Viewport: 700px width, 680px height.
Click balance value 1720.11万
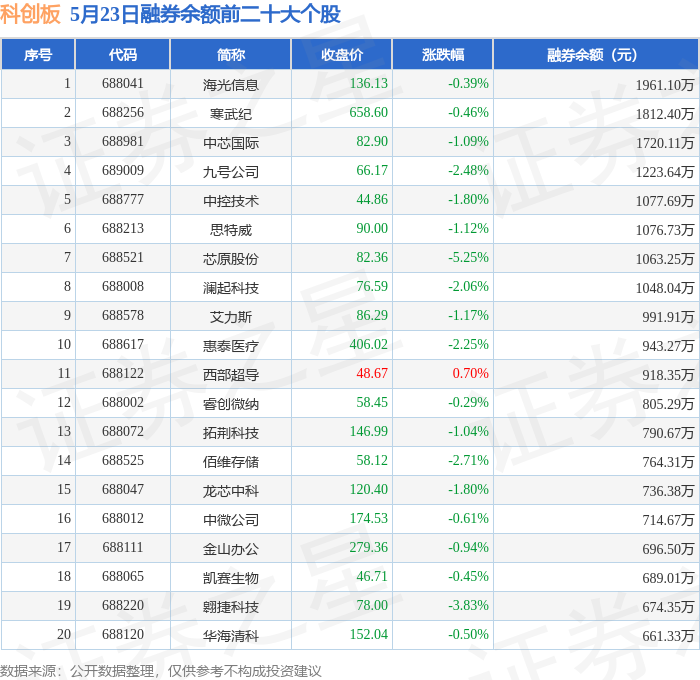665,142
